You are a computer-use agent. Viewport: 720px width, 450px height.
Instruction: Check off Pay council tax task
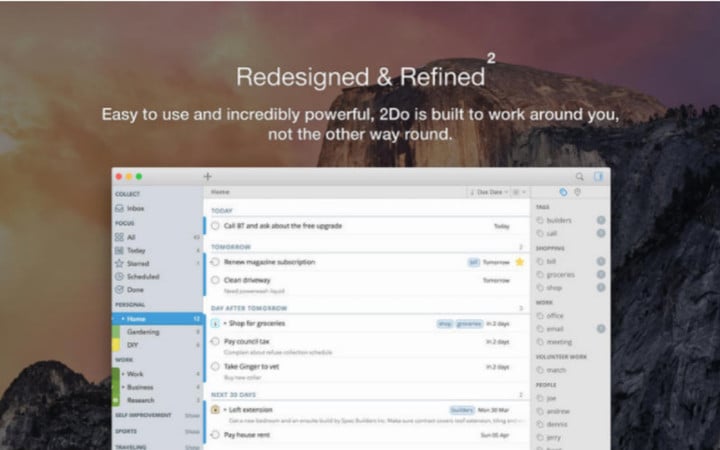pyautogui.click(x=215, y=342)
